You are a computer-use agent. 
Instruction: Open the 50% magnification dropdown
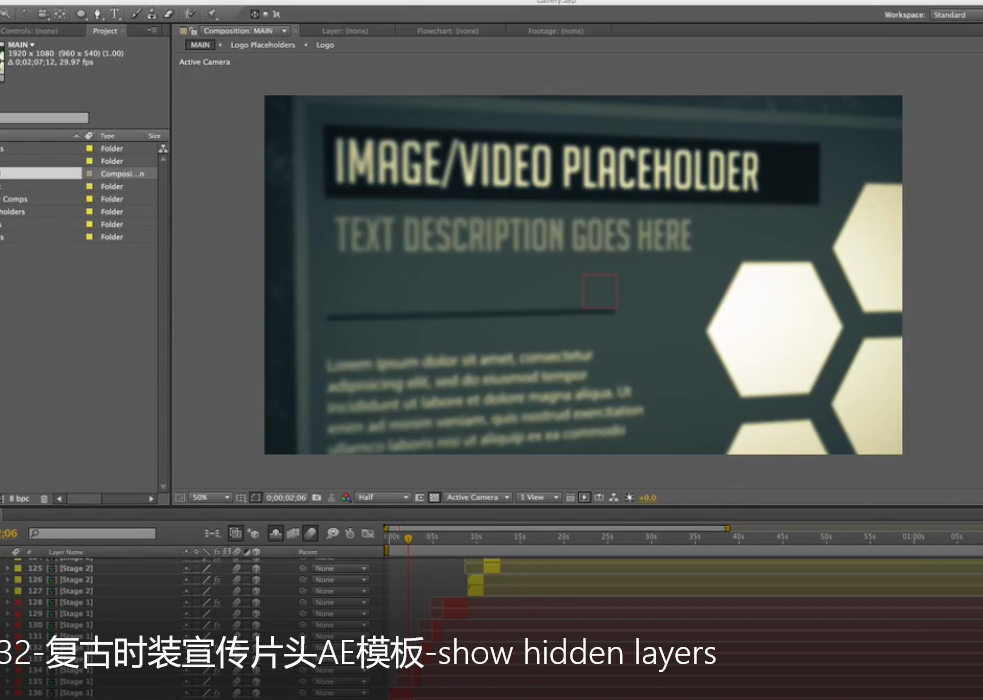pos(211,497)
